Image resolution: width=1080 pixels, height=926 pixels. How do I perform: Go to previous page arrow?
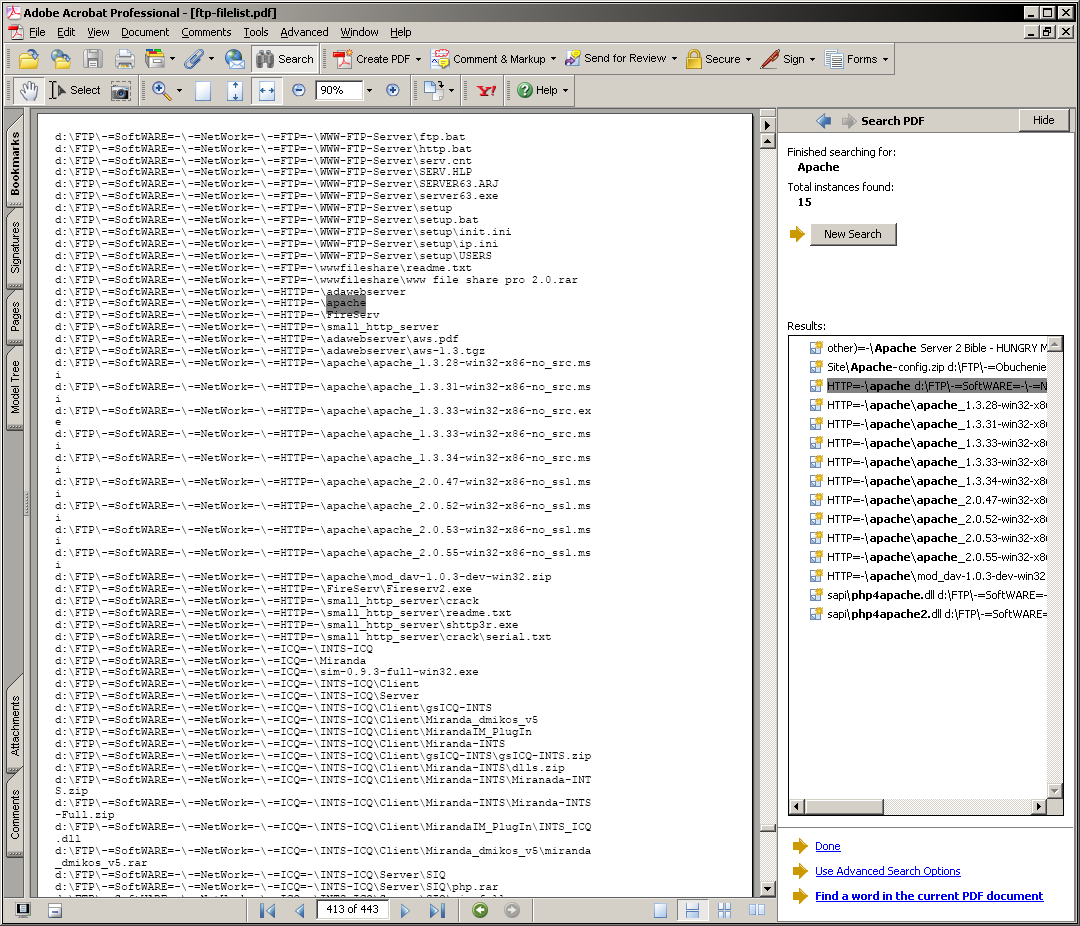point(300,910)
